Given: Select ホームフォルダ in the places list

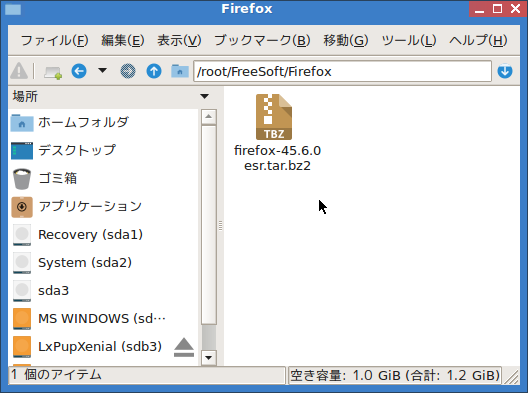Looking at the screenshot, I should [x=103, y=122].
